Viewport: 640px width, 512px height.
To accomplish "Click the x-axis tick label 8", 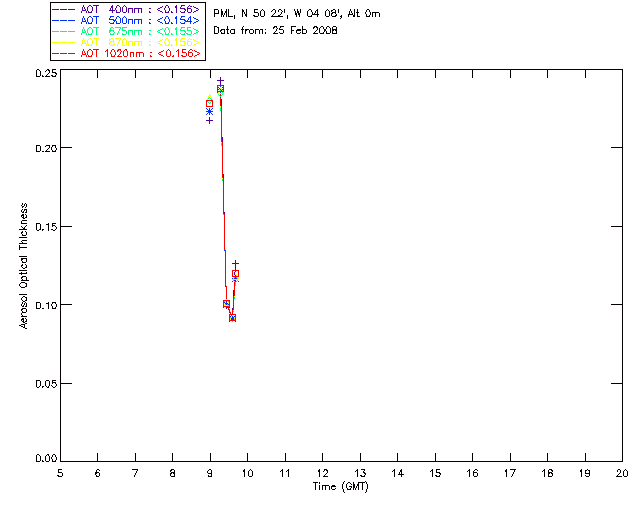I will [173, 473].
